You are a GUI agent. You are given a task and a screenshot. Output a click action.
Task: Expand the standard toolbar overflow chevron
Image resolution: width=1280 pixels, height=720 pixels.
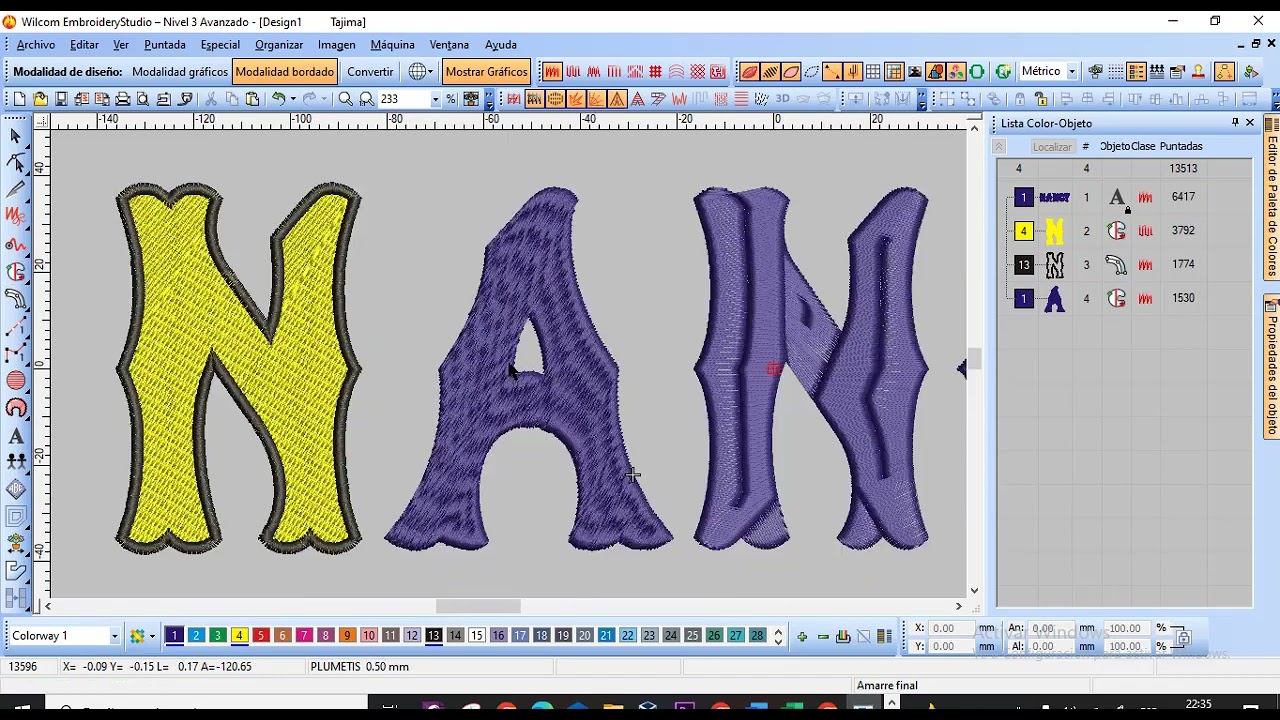(x=489, y=100)
